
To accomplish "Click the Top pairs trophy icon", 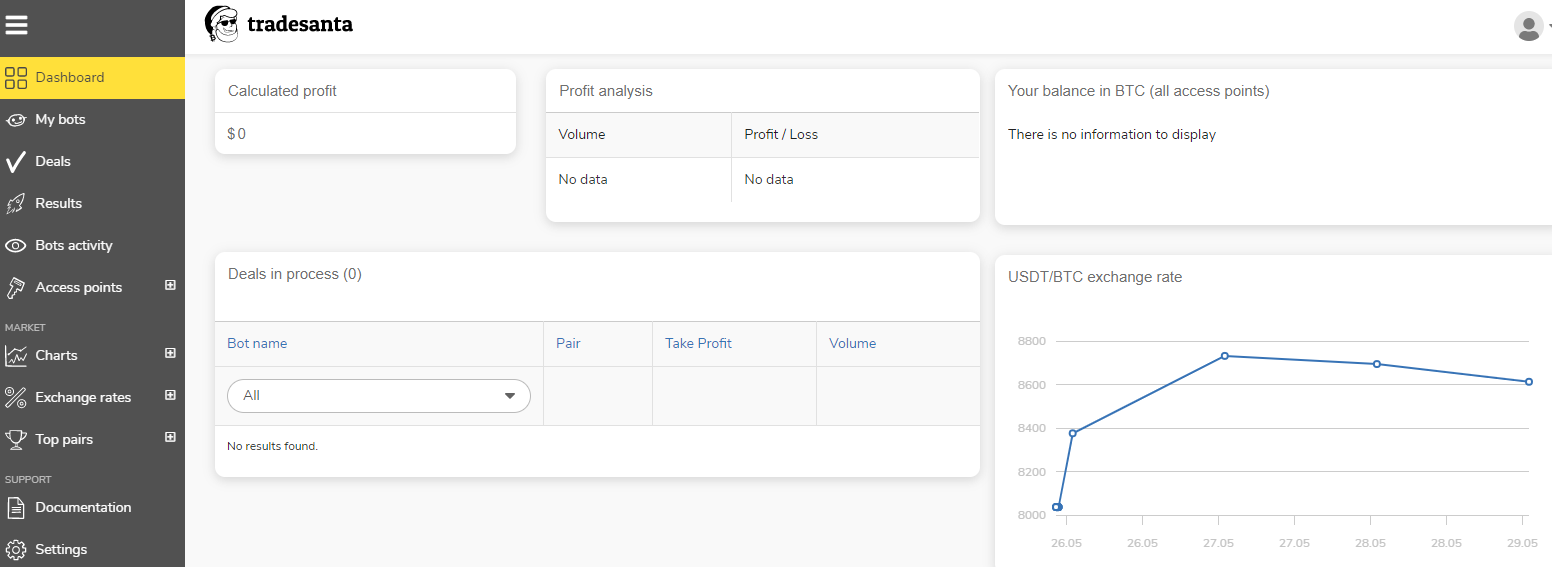I will (x=16, y=439).
